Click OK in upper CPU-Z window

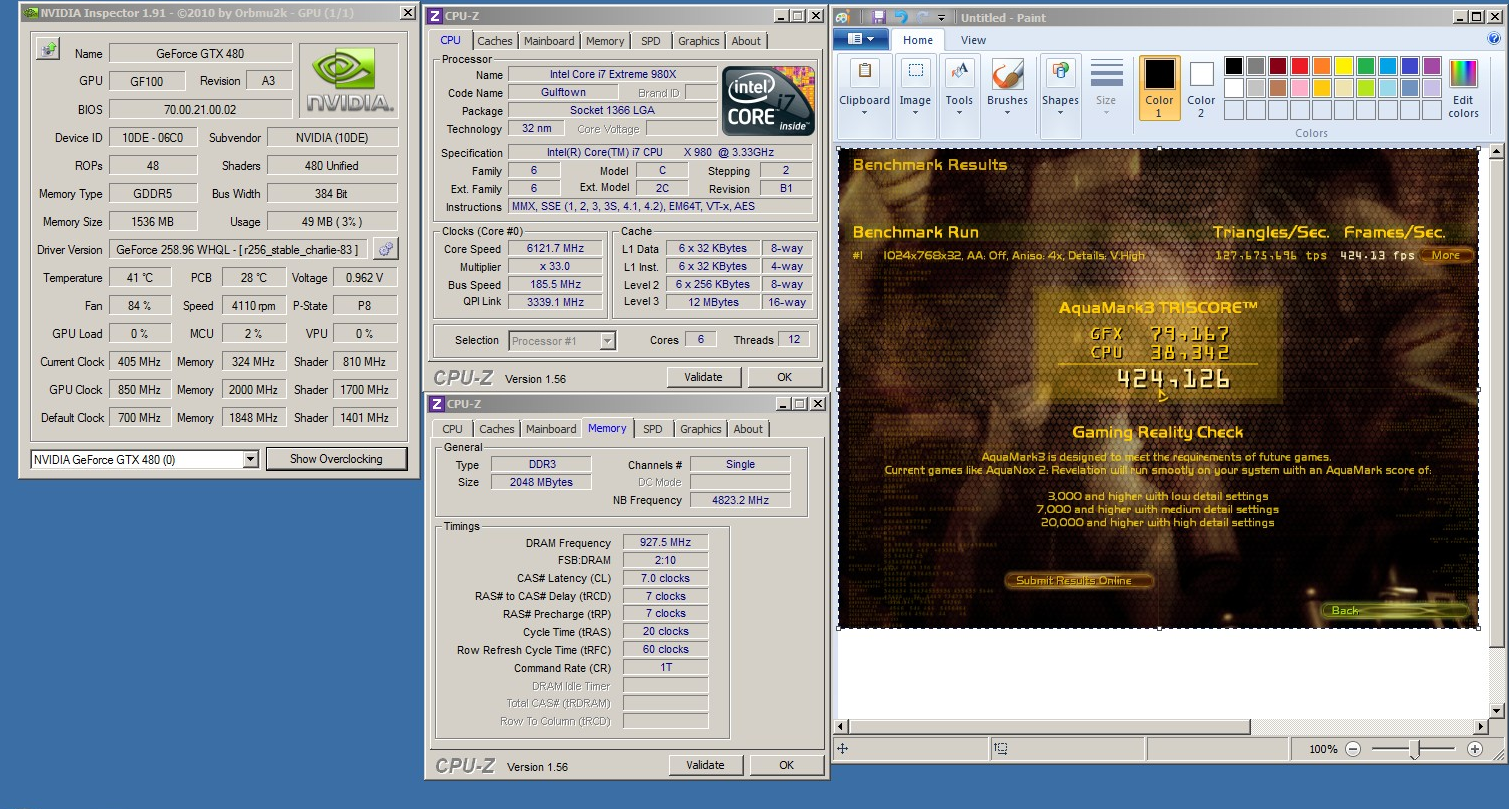[x=784, y=377]
